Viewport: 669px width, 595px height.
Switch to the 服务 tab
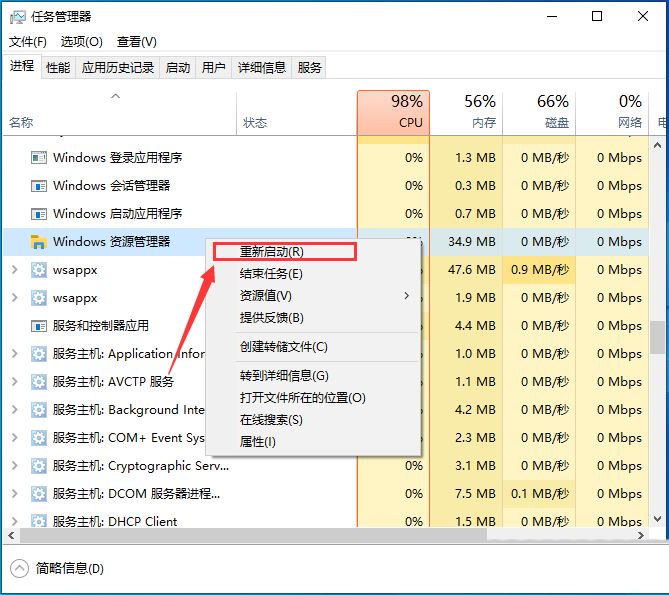[309, 67]
